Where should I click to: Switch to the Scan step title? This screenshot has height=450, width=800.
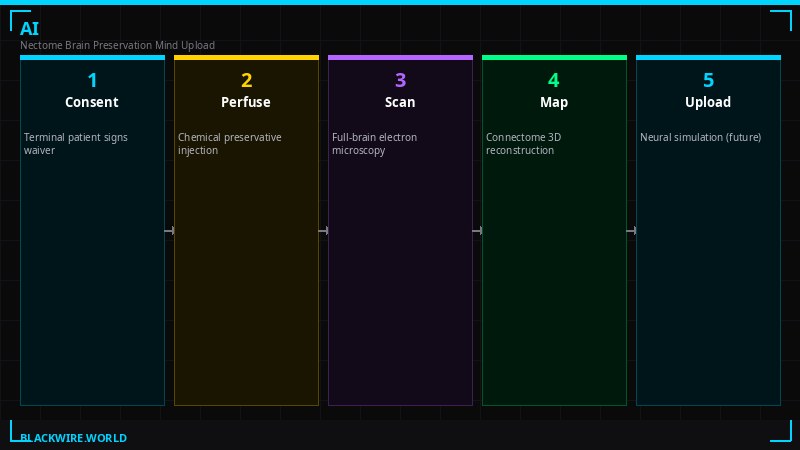click(x=400, y=102)
